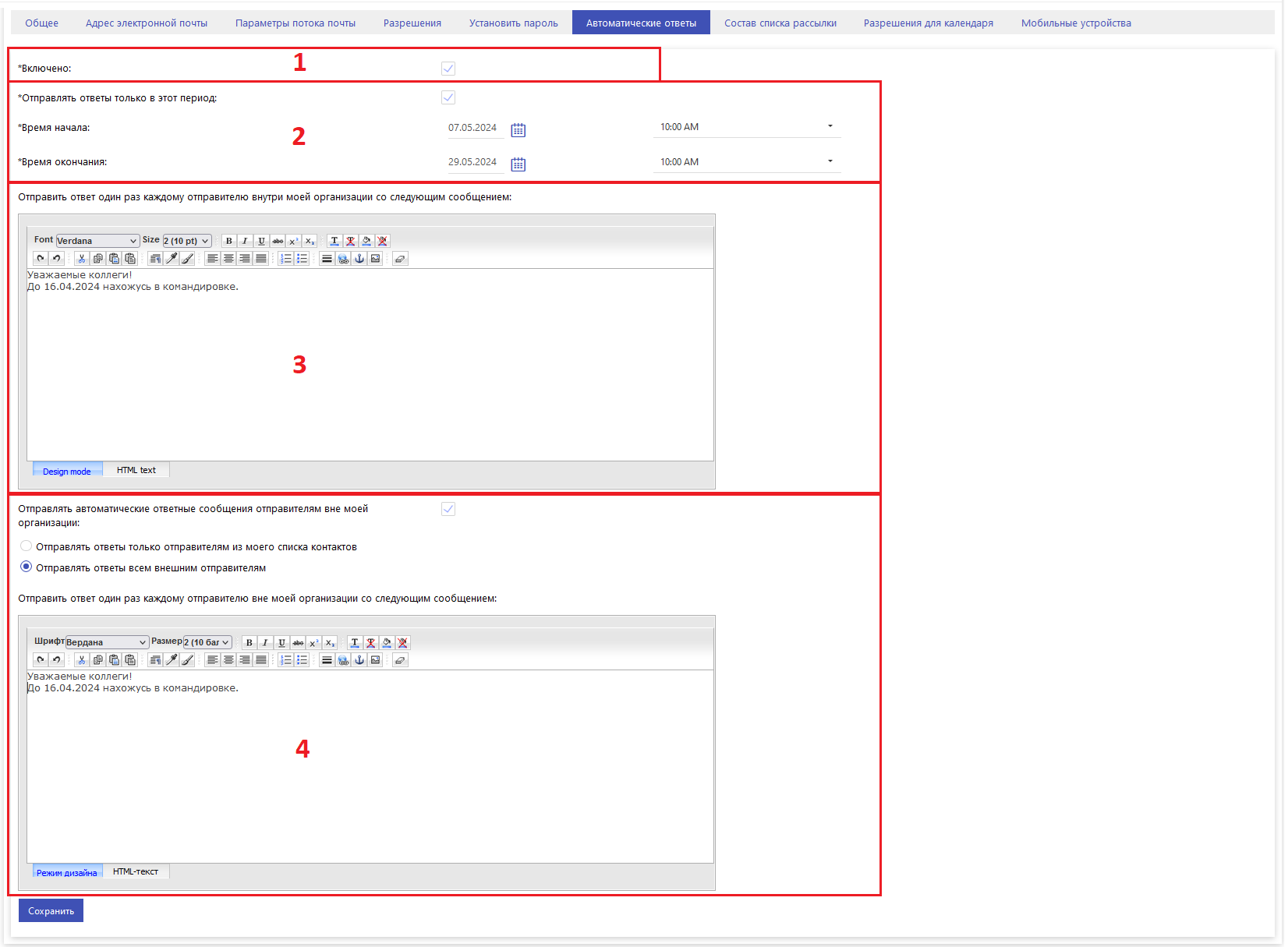Switch to HTML text view in upper editor
1288x947 pixels.
[136, 470]
